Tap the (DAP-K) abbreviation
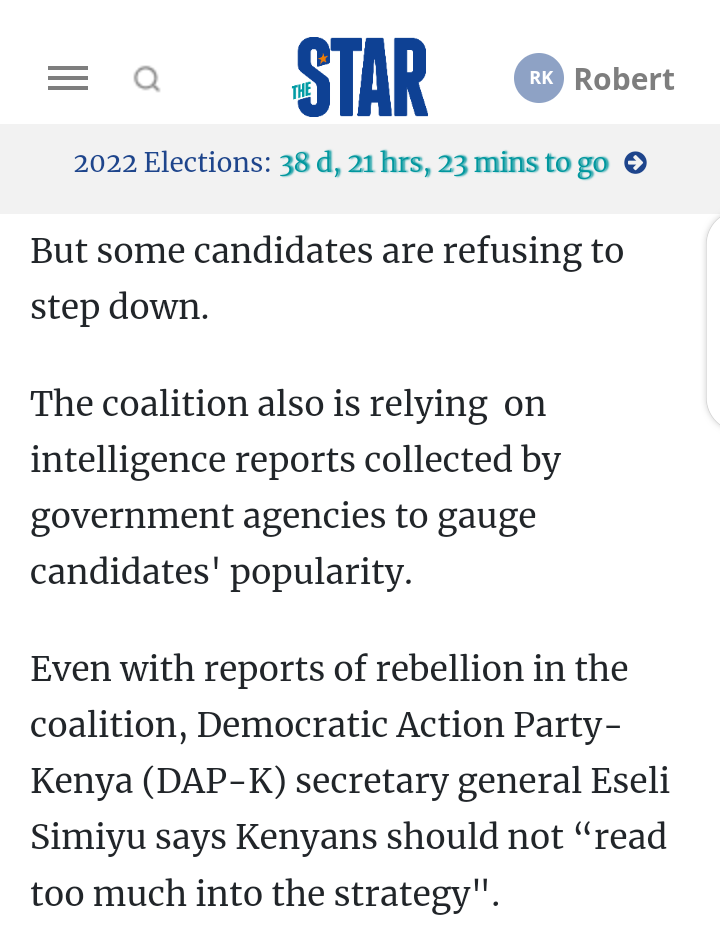Viewport: 720px width, 938px height. (214, 781)
